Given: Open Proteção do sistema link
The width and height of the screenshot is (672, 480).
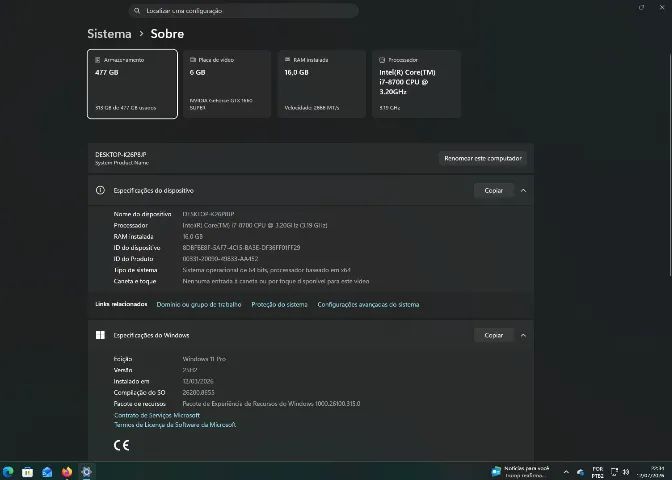Looking at the screenshot, I should pos(279,304).
